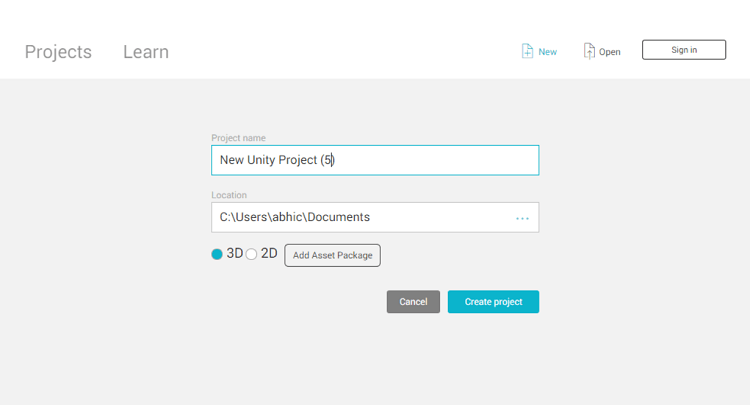
Task: Select the 2D radio button
Action: [251, 255]
